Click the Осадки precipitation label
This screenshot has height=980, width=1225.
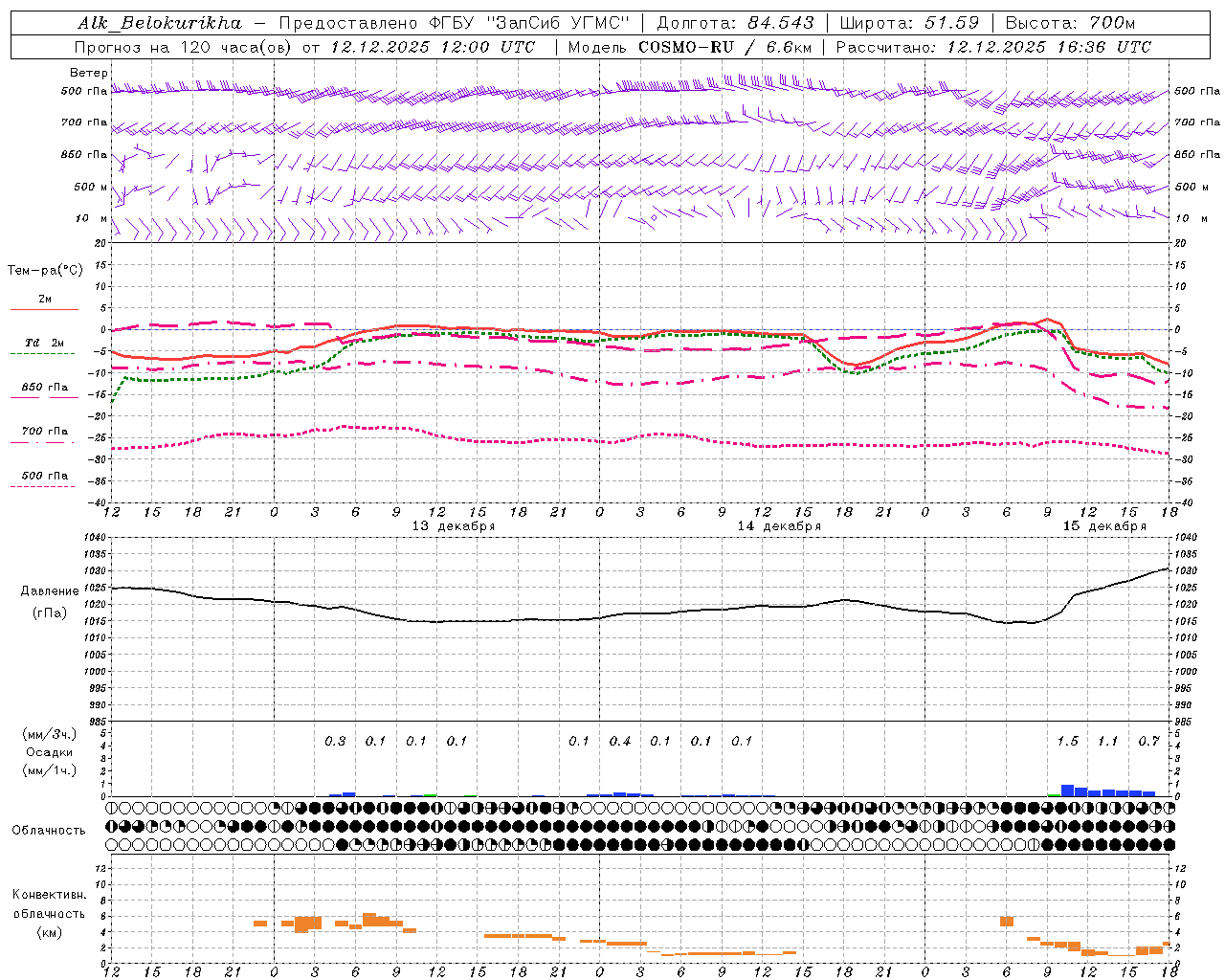[50, 752]
